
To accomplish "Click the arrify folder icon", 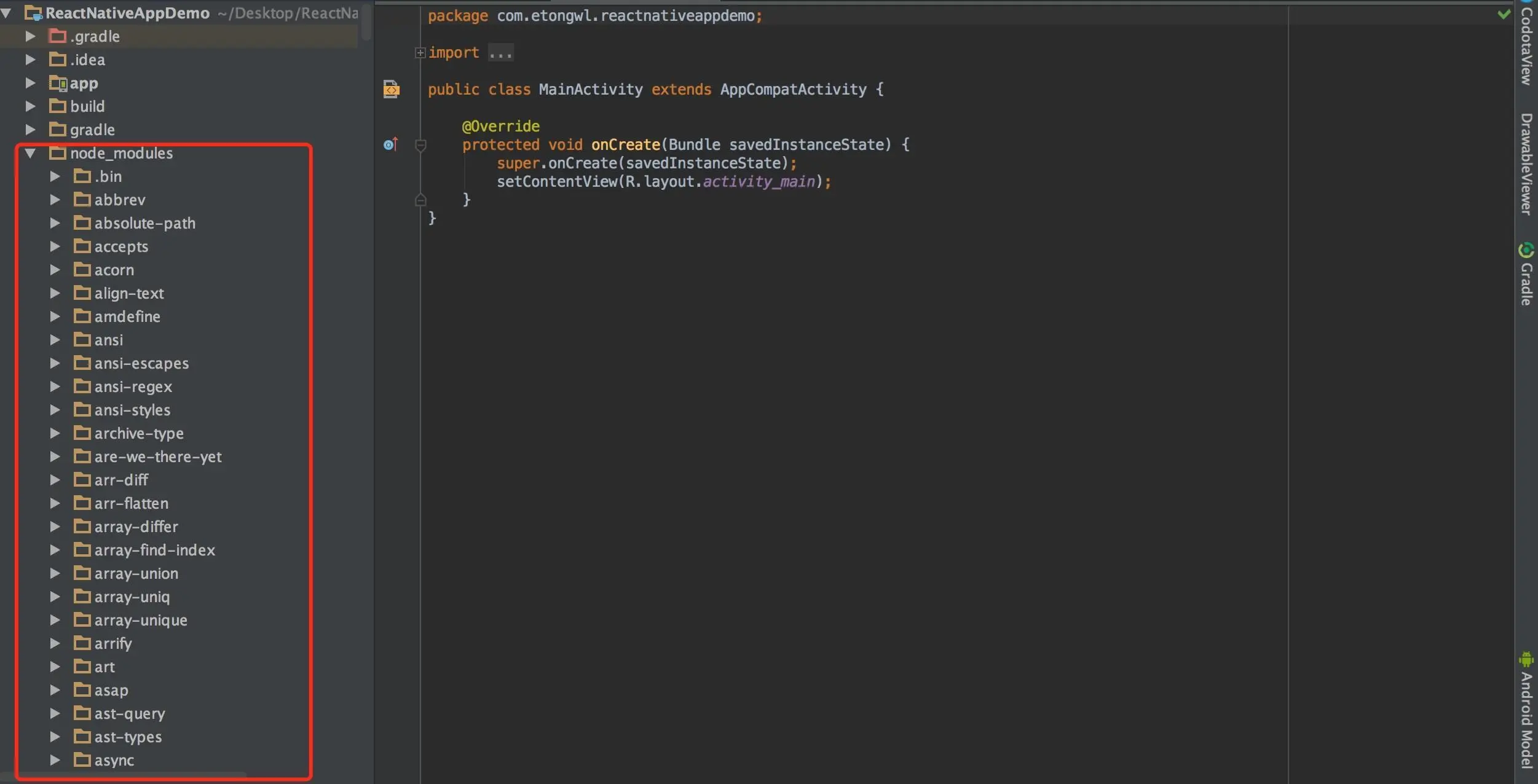I will coord(82,643).
